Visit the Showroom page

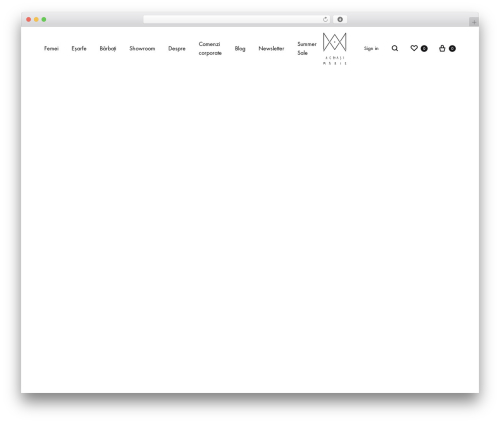(x=142, y=48)
